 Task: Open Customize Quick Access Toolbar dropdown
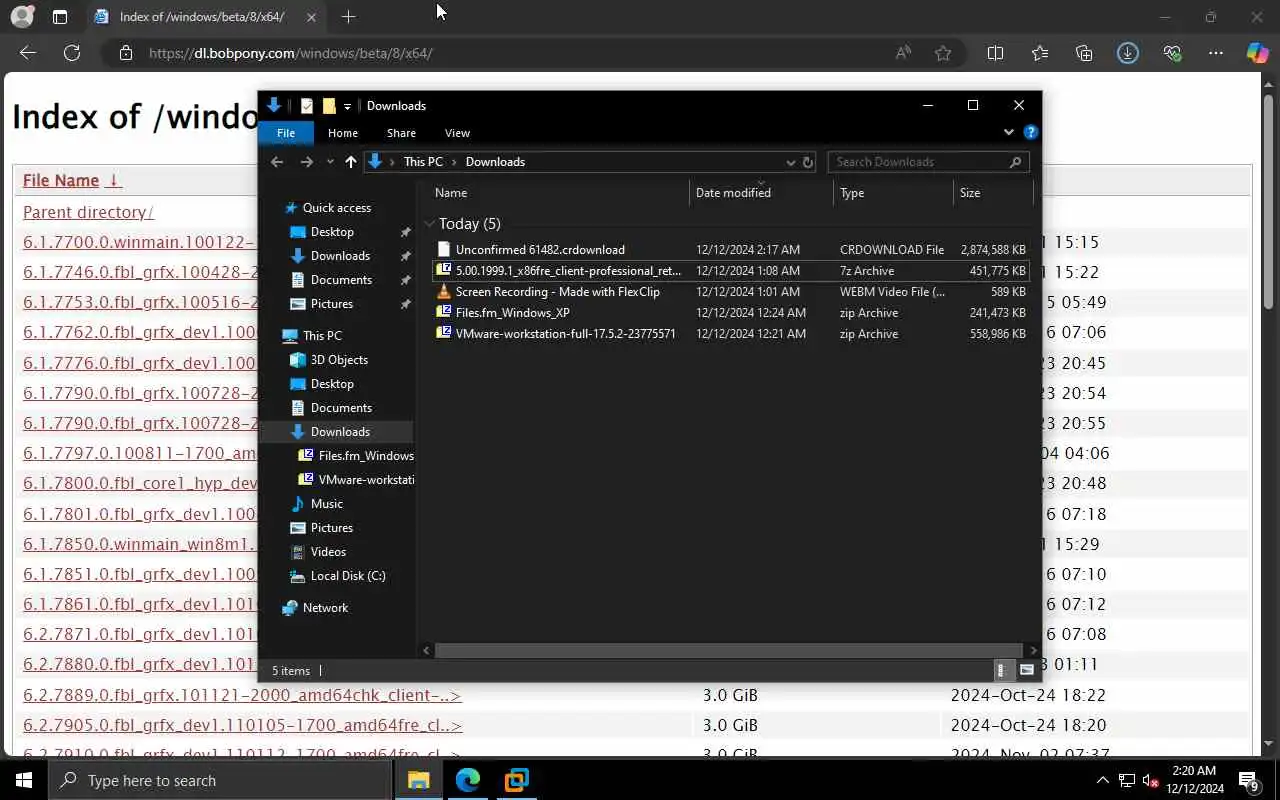[347, 106]
